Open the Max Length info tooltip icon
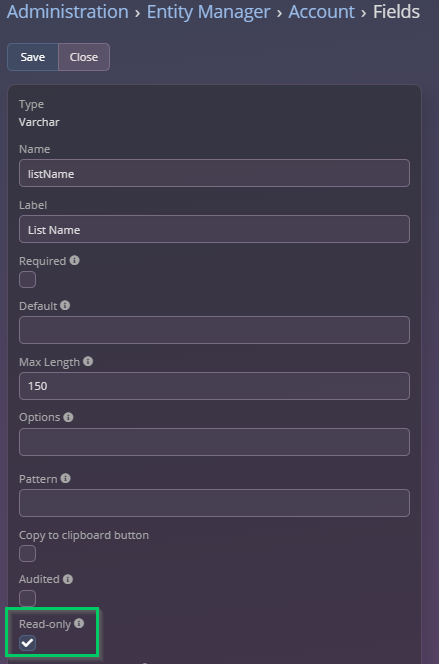The width and height of the screenshot is (439, 664). 88,361
